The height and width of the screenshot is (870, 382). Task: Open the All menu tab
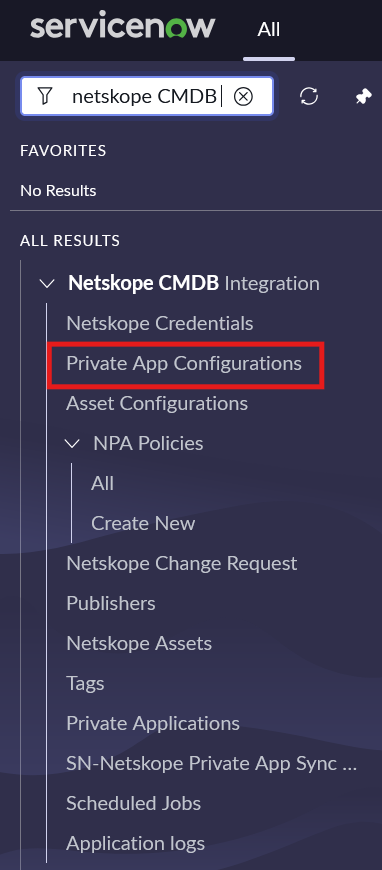[269, 29]
